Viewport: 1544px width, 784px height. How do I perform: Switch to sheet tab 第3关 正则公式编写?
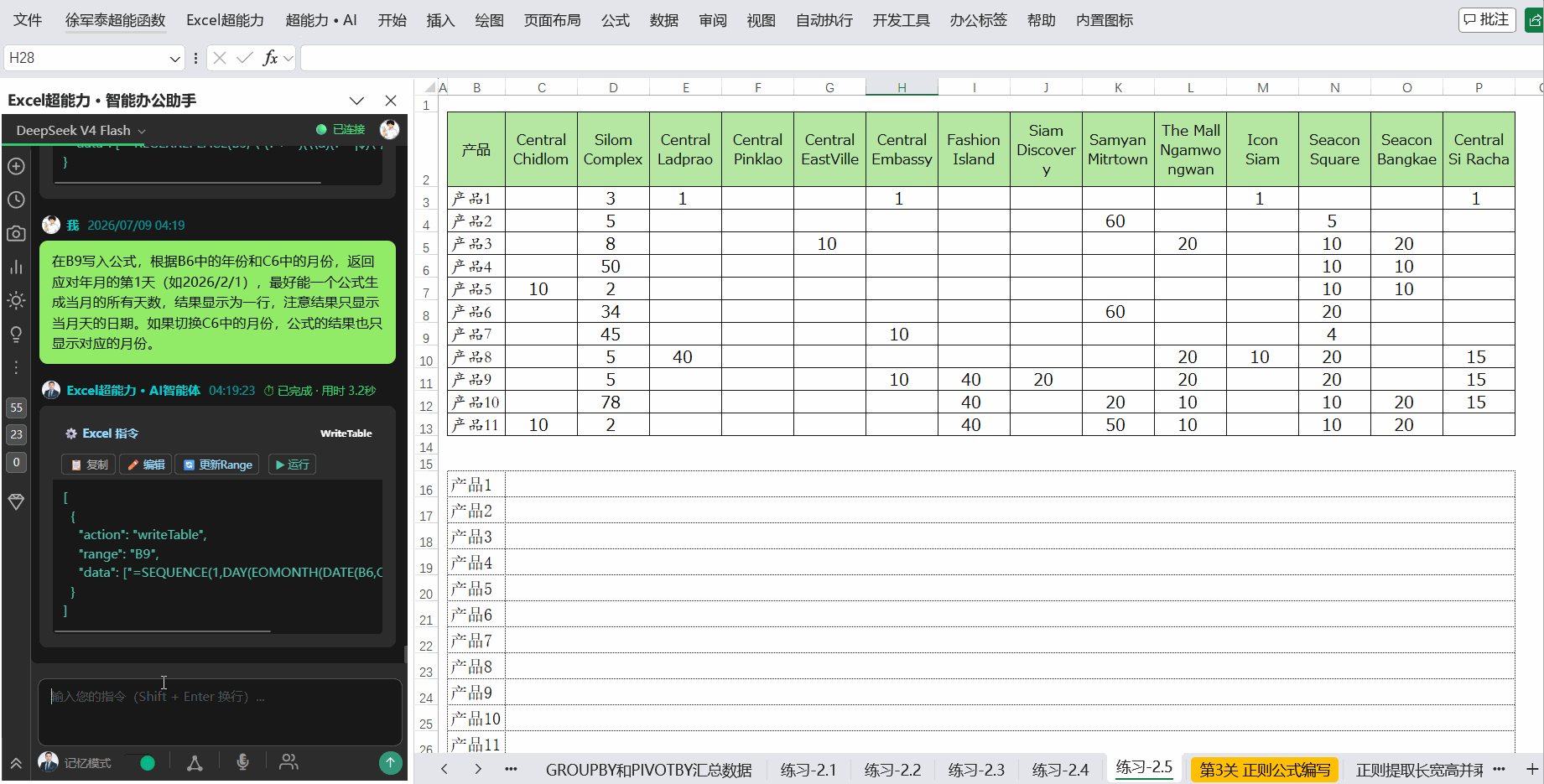(1265, 770)
